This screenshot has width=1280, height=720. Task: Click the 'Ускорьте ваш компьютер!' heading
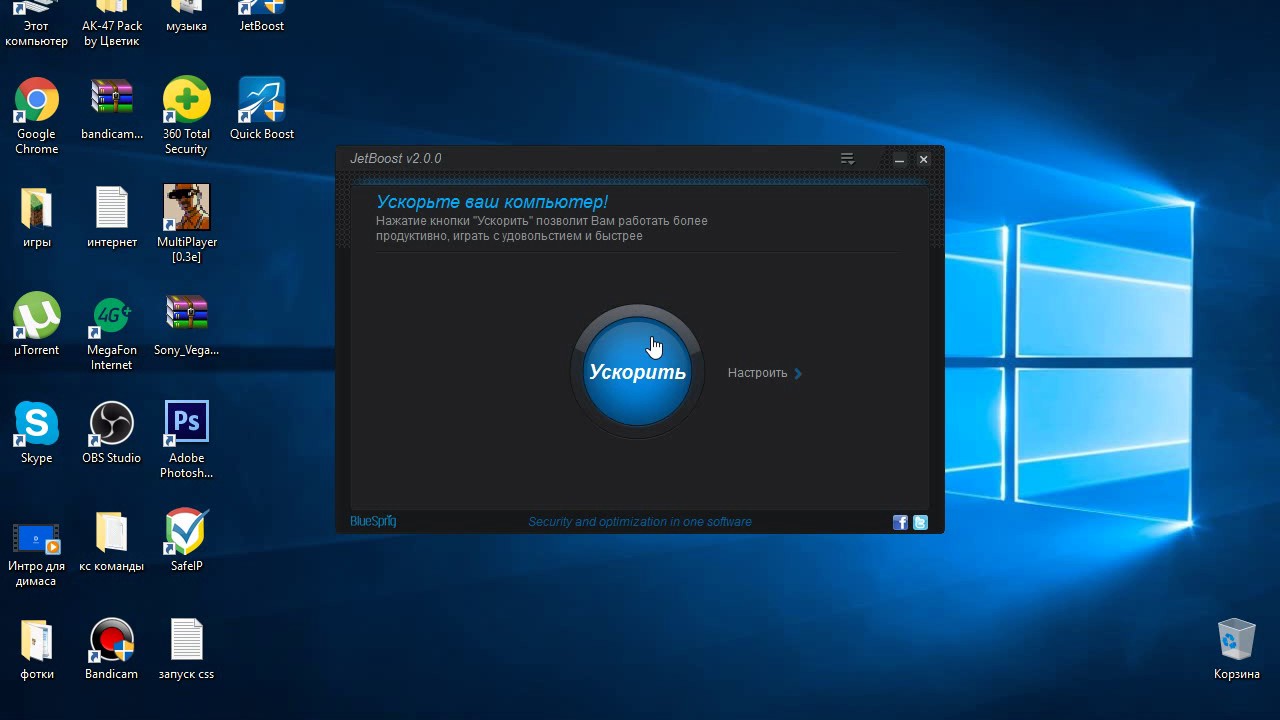click(492, 202)
